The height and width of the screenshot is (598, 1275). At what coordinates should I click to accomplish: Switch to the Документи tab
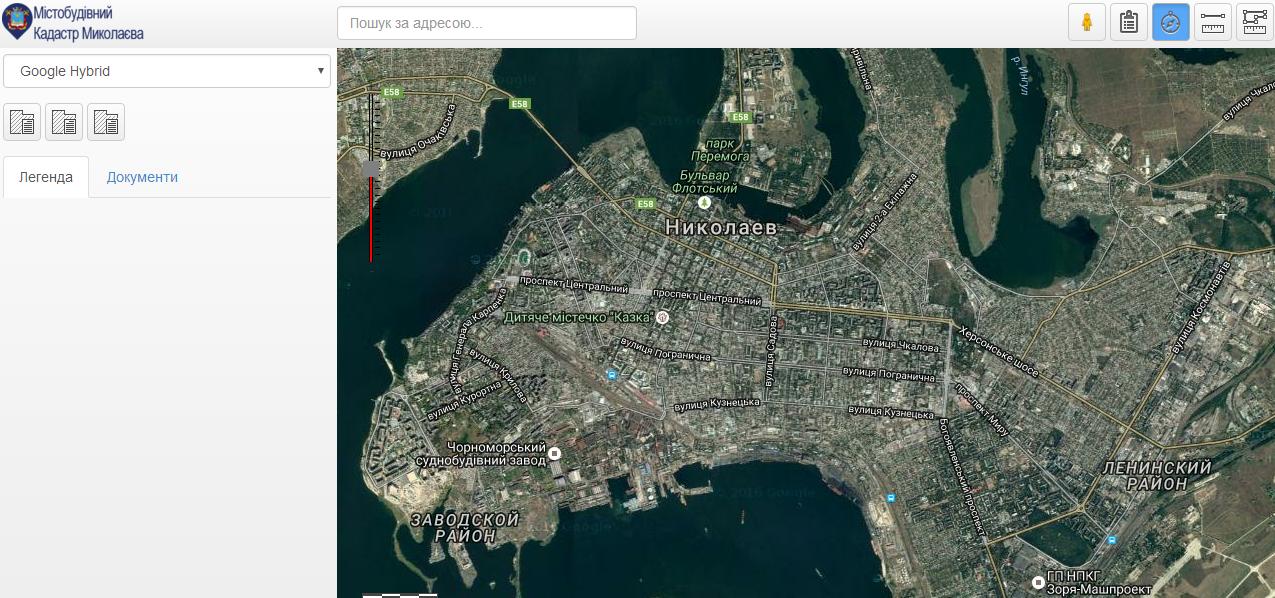(142, 177)
